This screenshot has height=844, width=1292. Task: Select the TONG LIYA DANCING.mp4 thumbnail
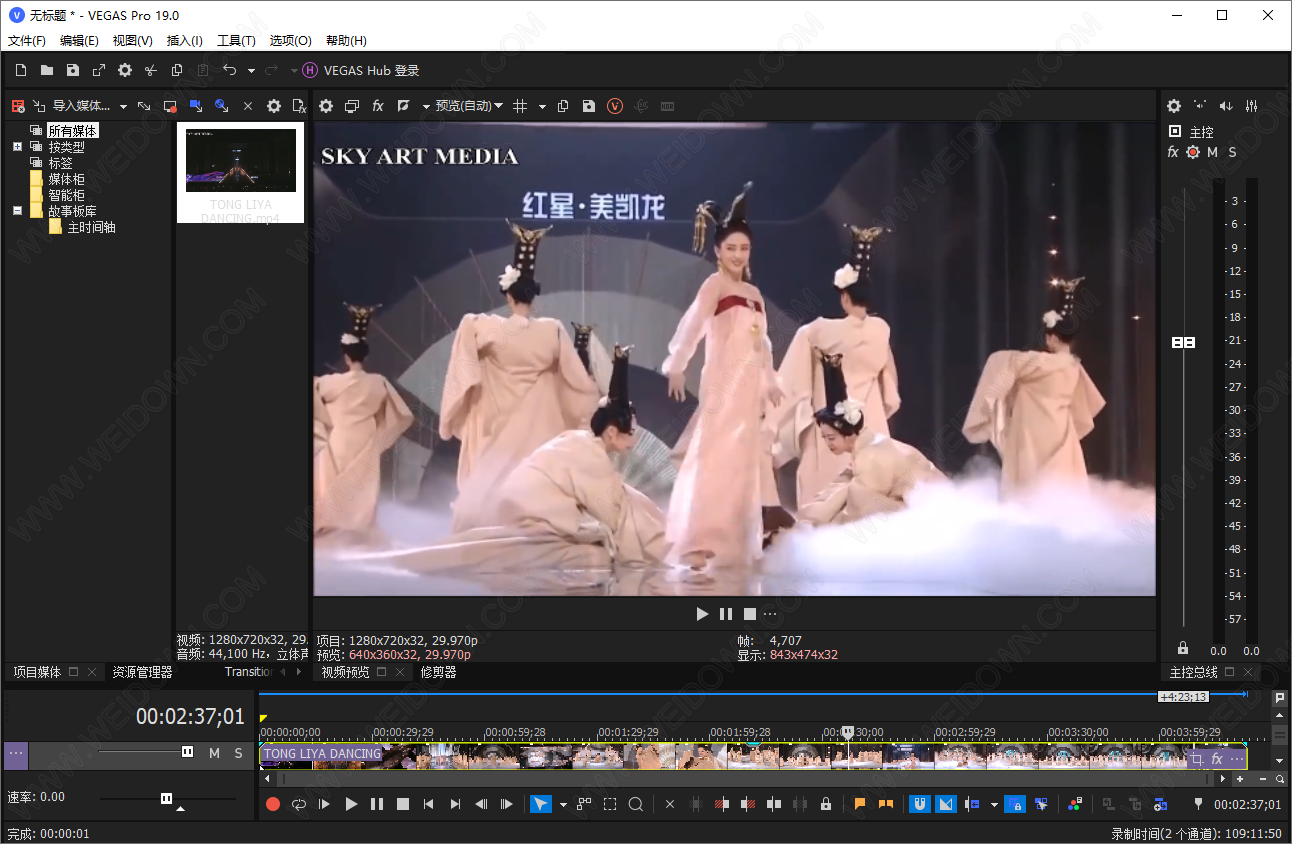coord(240,173)
